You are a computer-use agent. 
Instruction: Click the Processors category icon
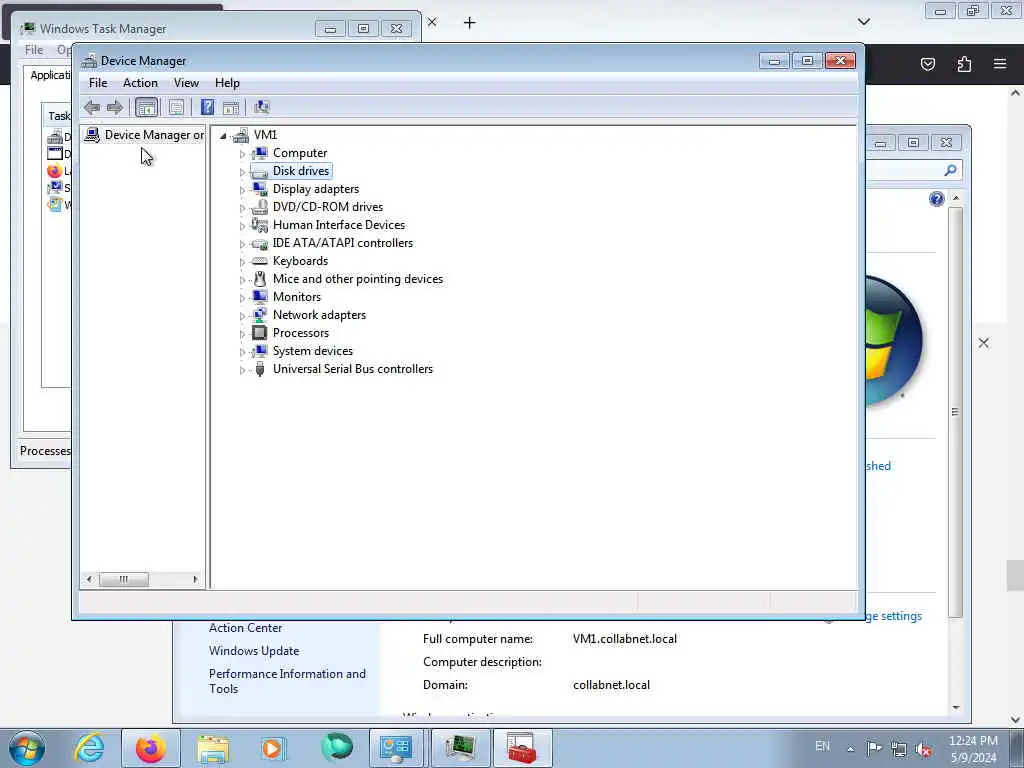pyautogui.click(x=260, y=332)
